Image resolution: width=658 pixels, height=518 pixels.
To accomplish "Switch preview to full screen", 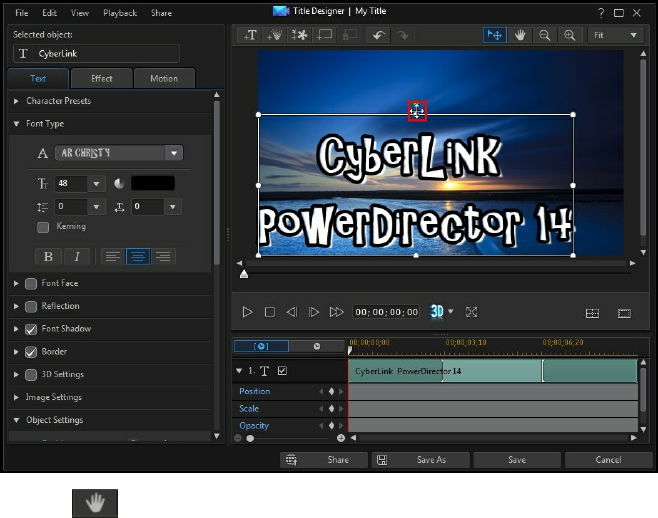I will coord(471,312).
